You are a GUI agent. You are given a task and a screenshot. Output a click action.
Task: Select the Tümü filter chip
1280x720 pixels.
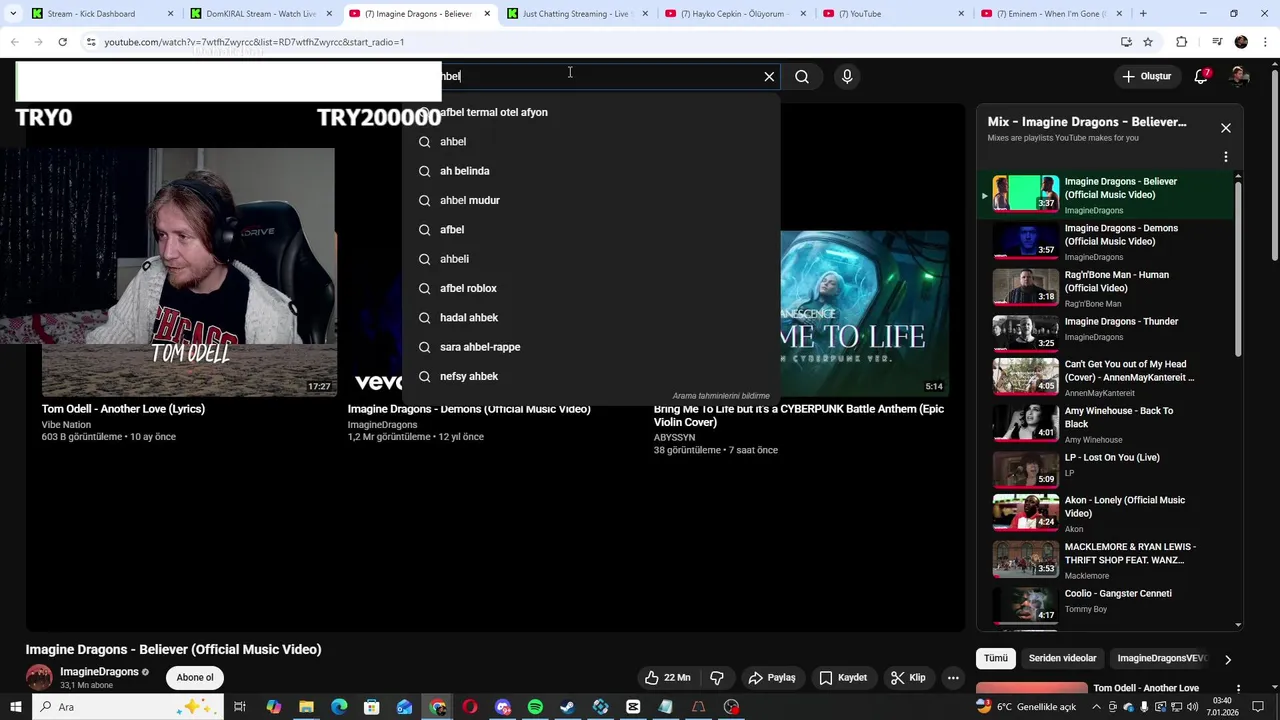[996, 658]
